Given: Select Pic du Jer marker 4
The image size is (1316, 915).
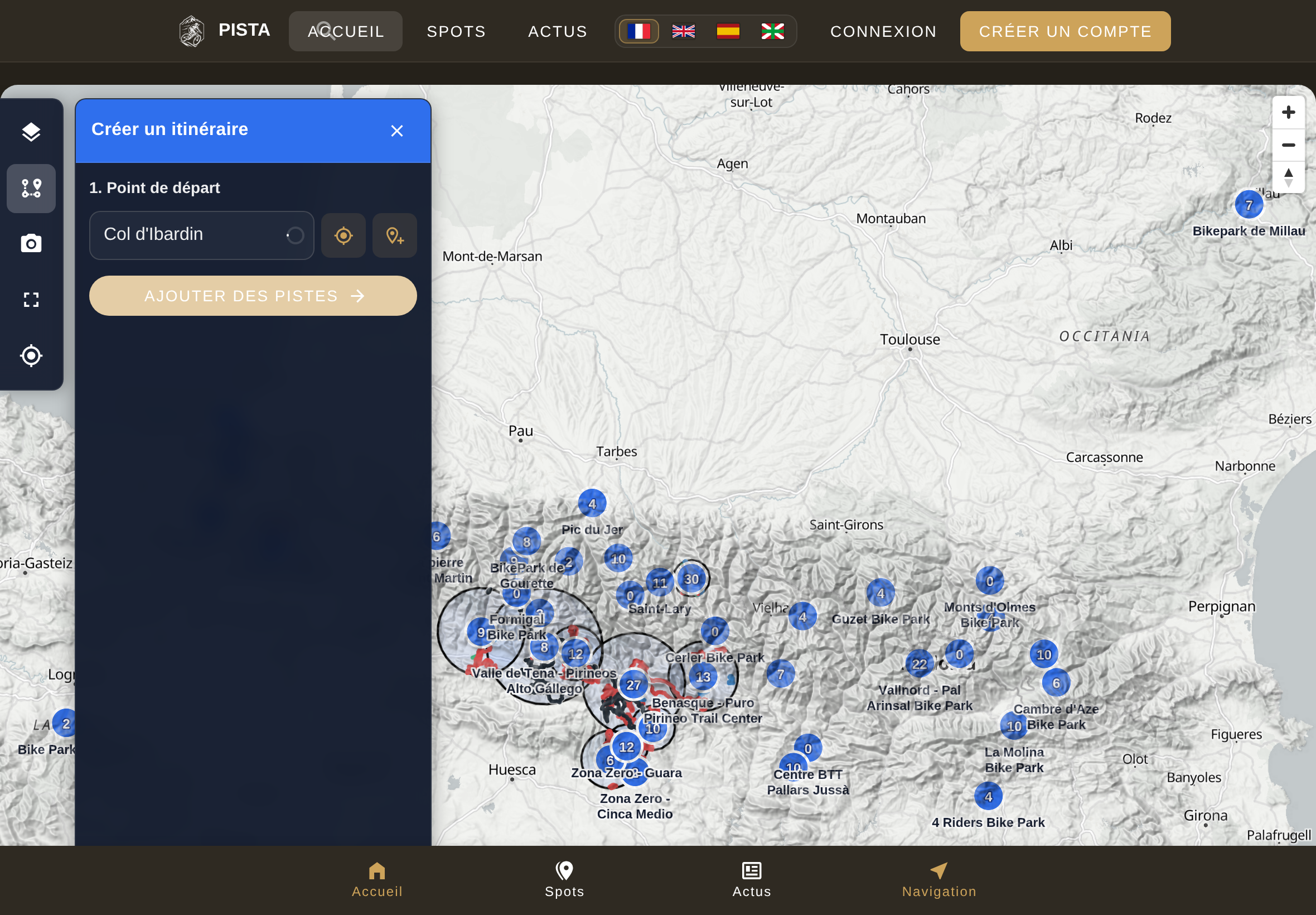Looking at the screenshot, I should tap(592, 504).
